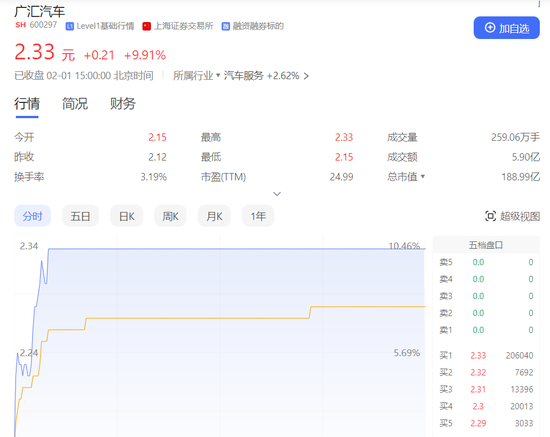
Task: Click the 昨收 value 2.12
Action: coord(157,157)
